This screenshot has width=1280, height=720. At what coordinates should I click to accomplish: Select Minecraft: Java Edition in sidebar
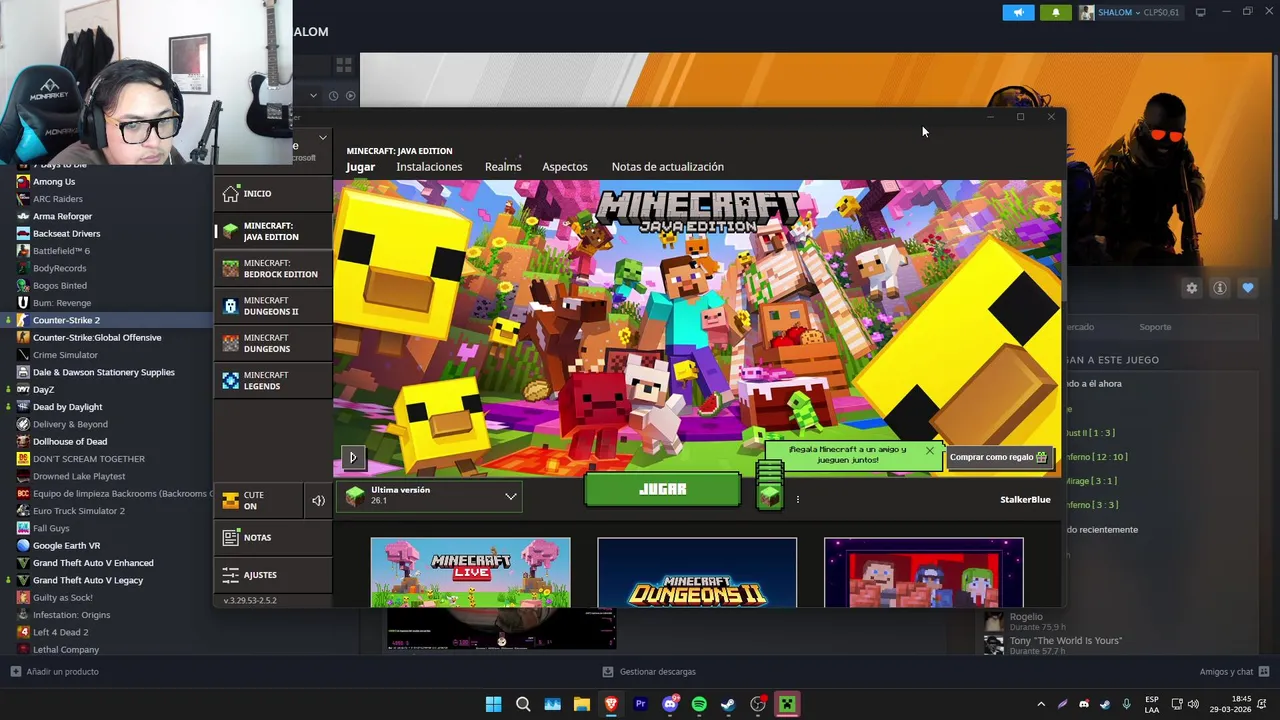[273, 231]
